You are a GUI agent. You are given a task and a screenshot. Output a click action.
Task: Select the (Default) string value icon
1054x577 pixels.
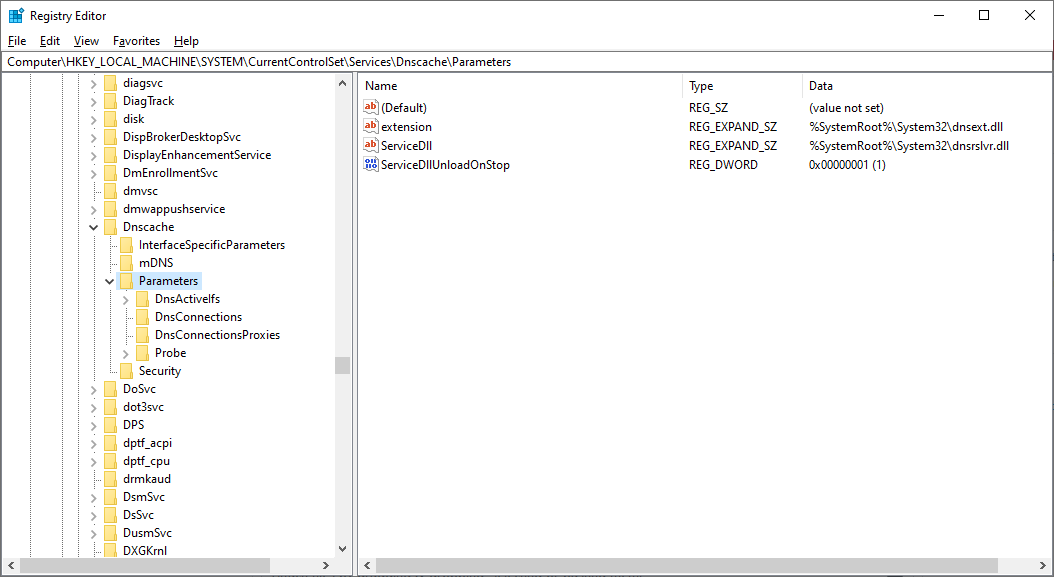(371, 107)
